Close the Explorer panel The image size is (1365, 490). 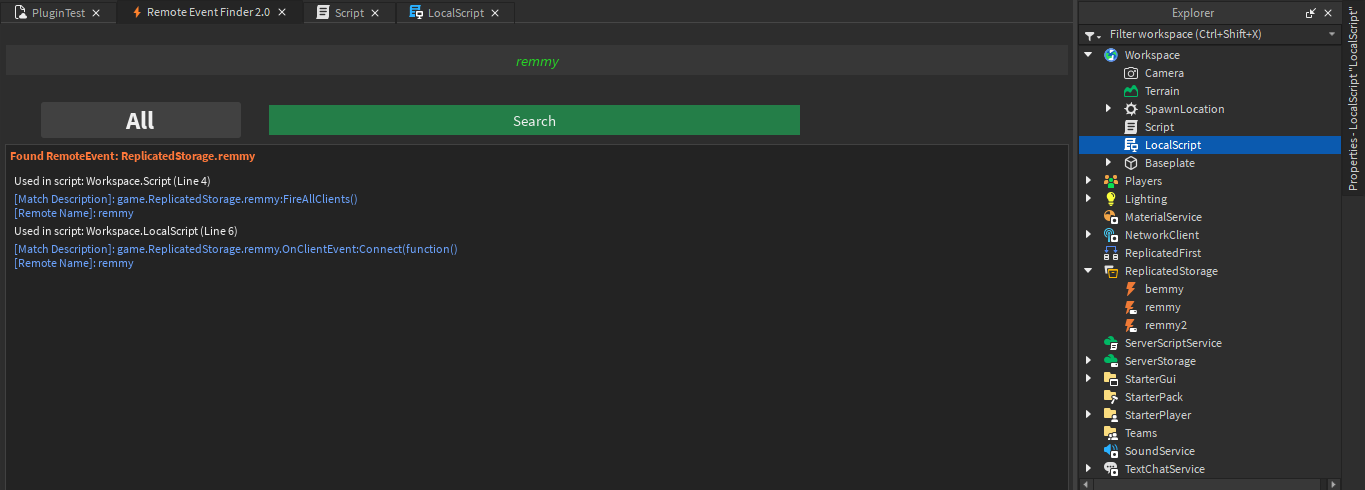click(1330, 14)
